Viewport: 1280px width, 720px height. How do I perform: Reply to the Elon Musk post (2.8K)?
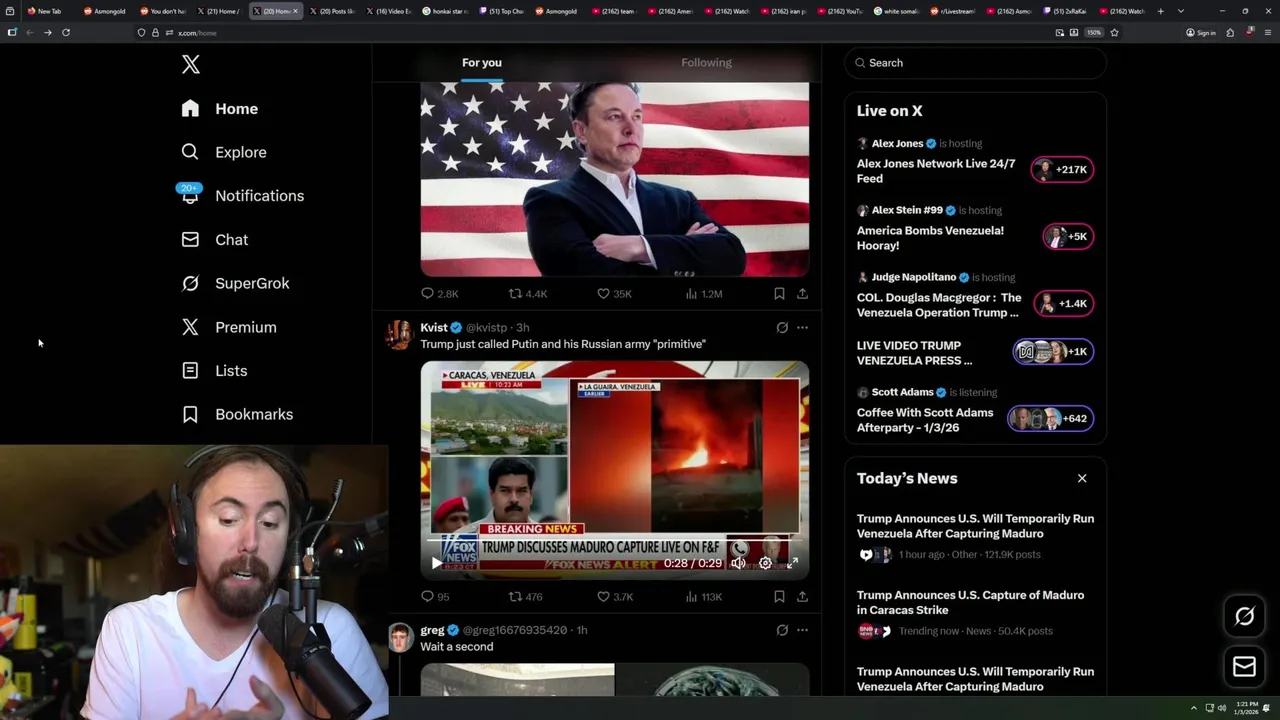pos(439,294)
